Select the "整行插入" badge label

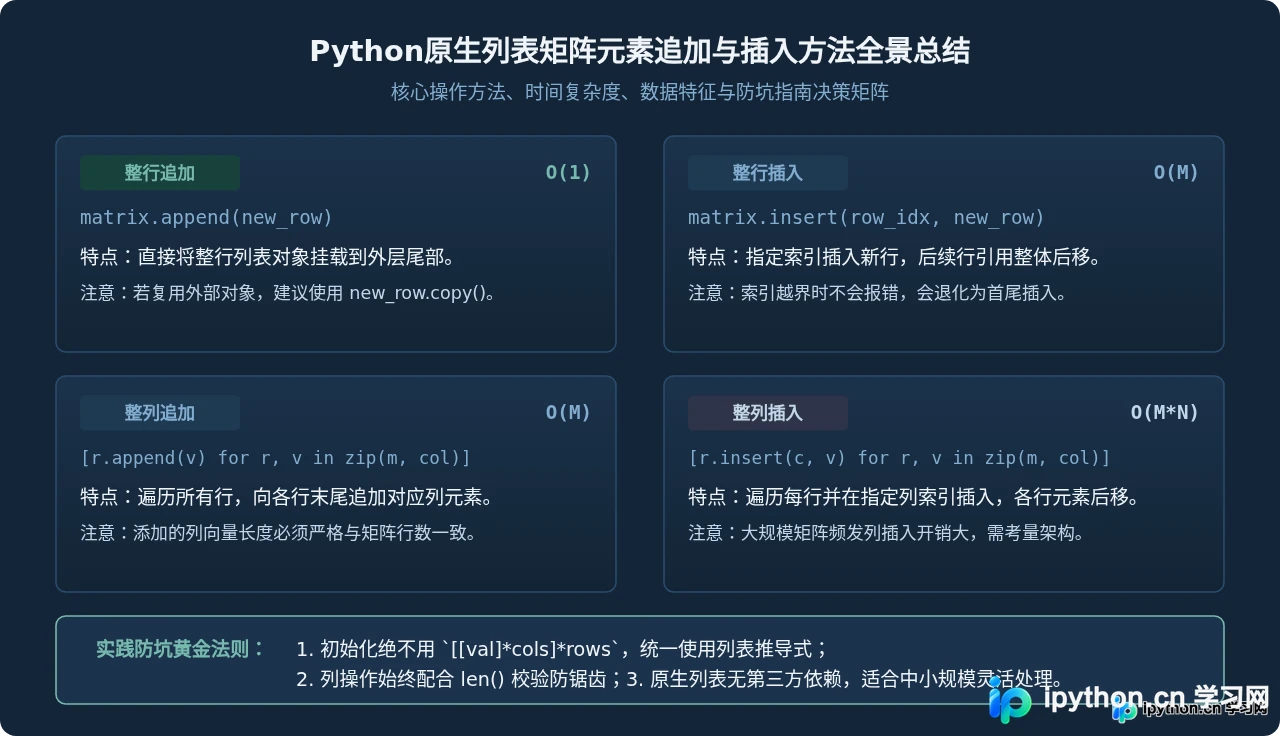point(768,173)
